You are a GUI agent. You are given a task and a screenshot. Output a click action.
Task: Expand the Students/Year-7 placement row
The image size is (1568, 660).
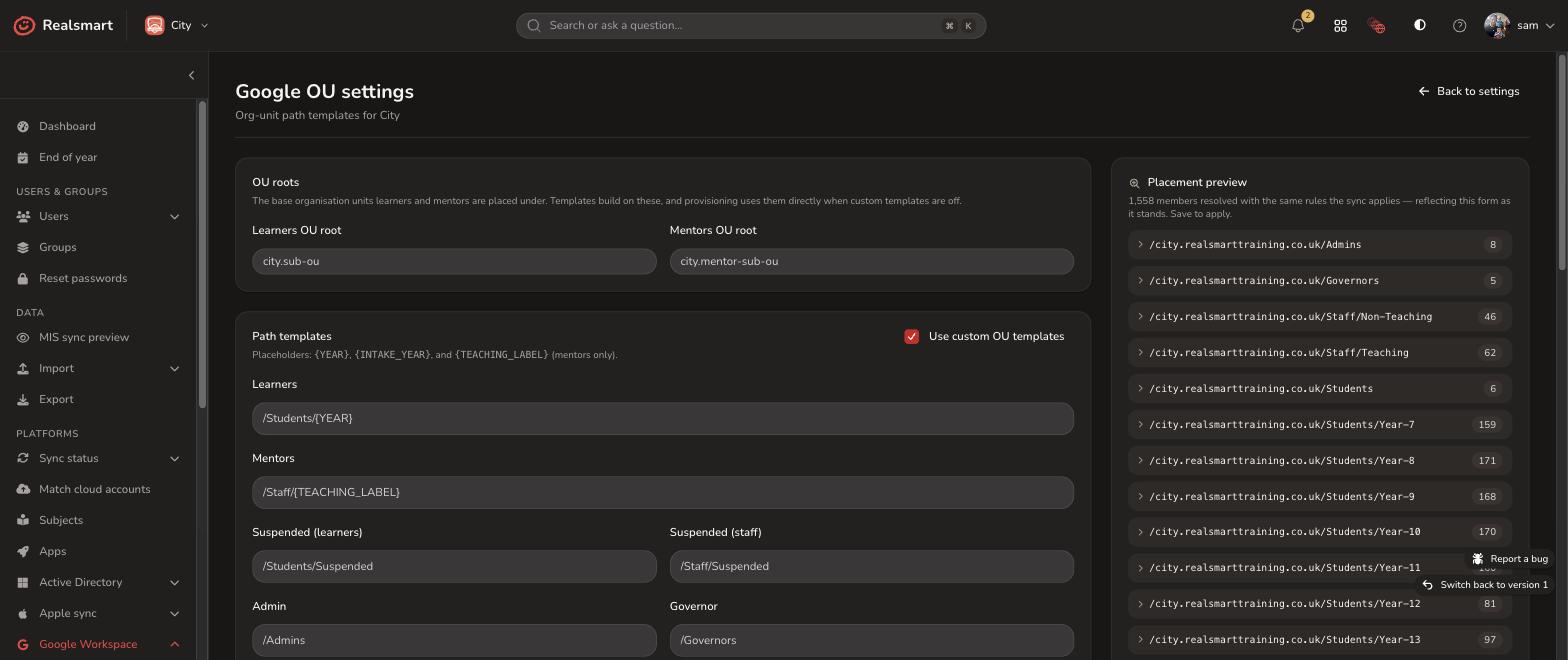pos(1319,425)
